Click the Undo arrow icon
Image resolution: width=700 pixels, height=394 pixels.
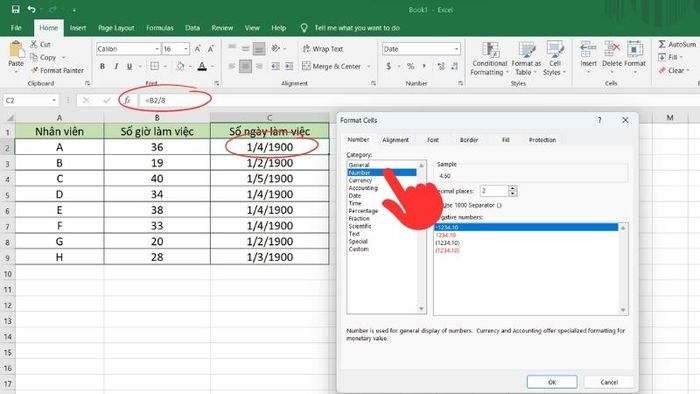(x=31, y=9)
